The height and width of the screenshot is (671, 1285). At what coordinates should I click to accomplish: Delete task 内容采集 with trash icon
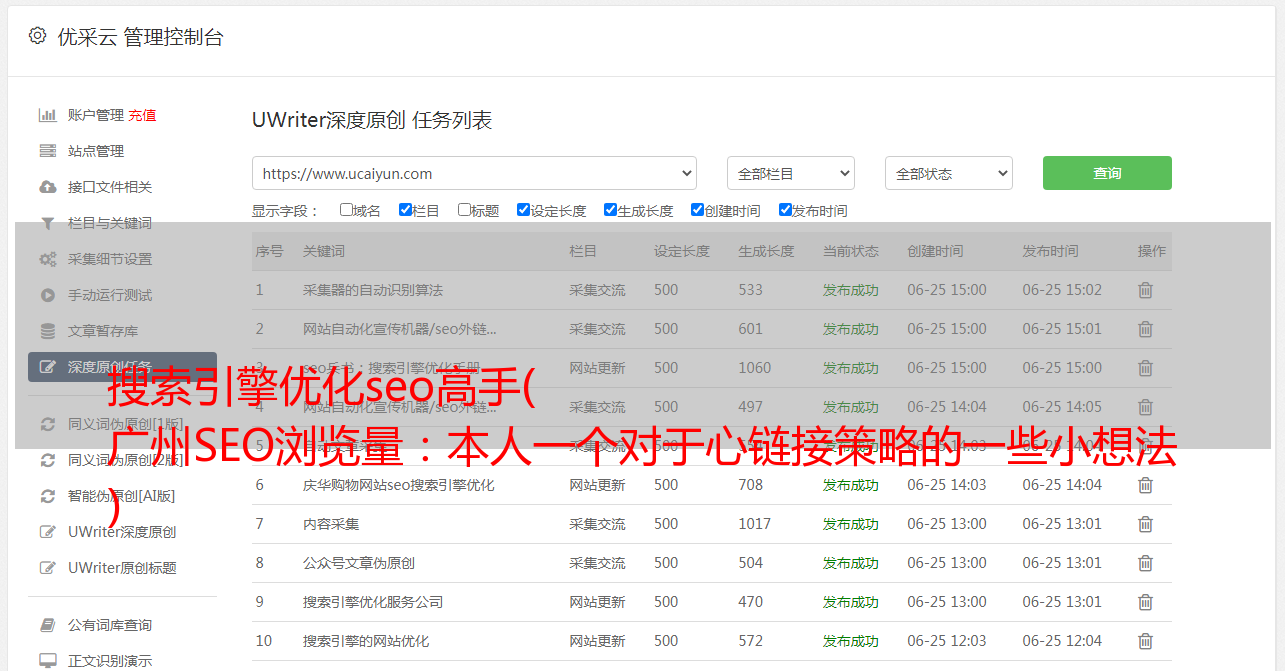pyautogui.click(x=1145, y=524)
